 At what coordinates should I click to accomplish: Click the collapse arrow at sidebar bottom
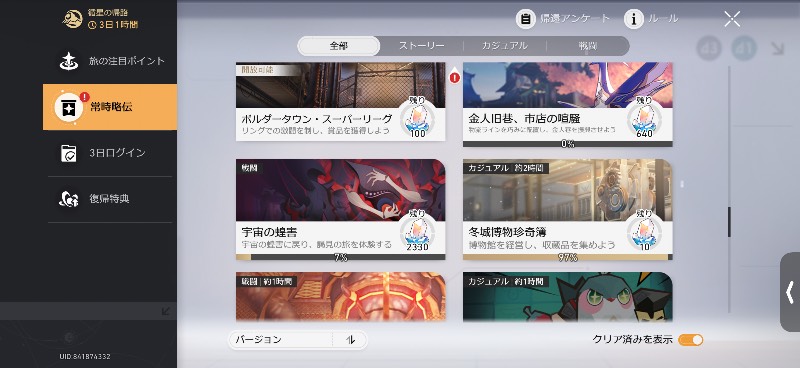pos(165,311)
